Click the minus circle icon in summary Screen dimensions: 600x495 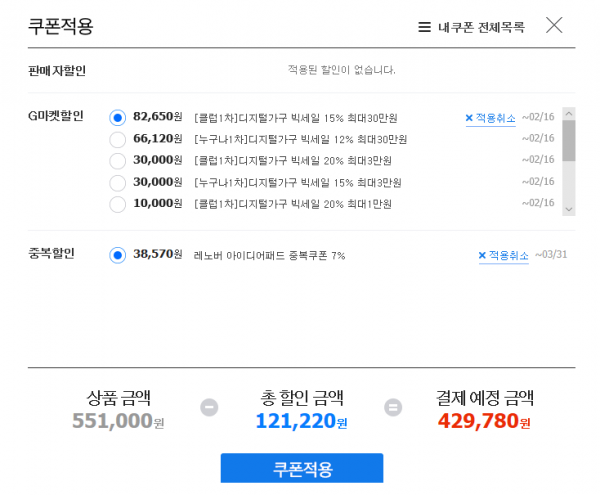tap(209, 407)
